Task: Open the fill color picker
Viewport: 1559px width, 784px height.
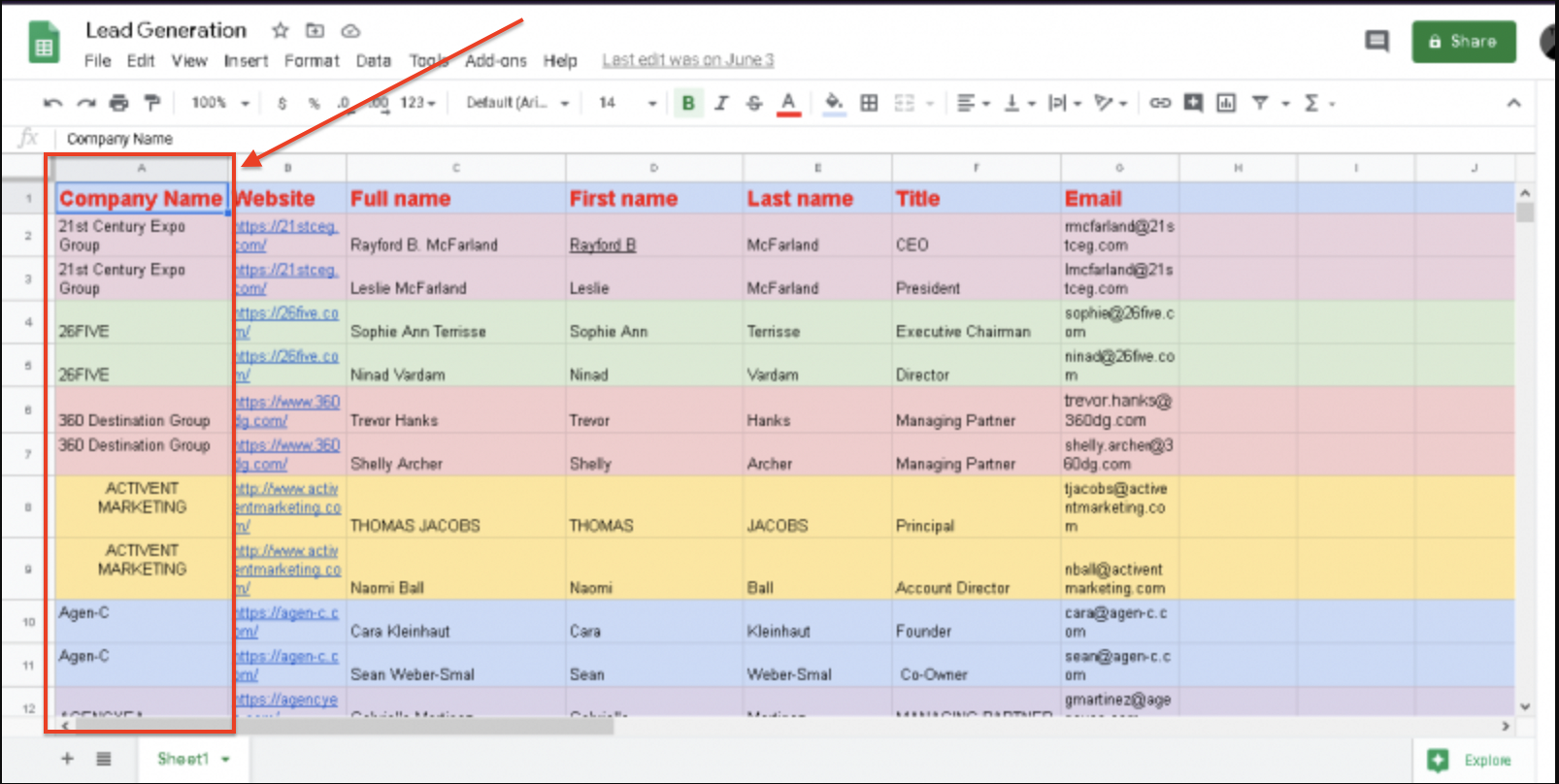Action: coord(834,103)
